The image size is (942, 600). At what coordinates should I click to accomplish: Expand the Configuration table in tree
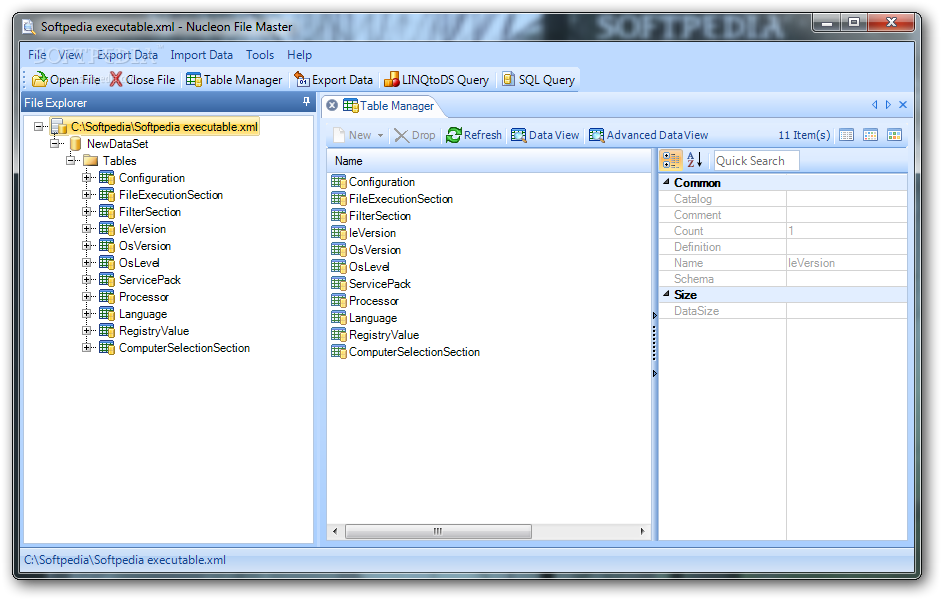(87, 177)
